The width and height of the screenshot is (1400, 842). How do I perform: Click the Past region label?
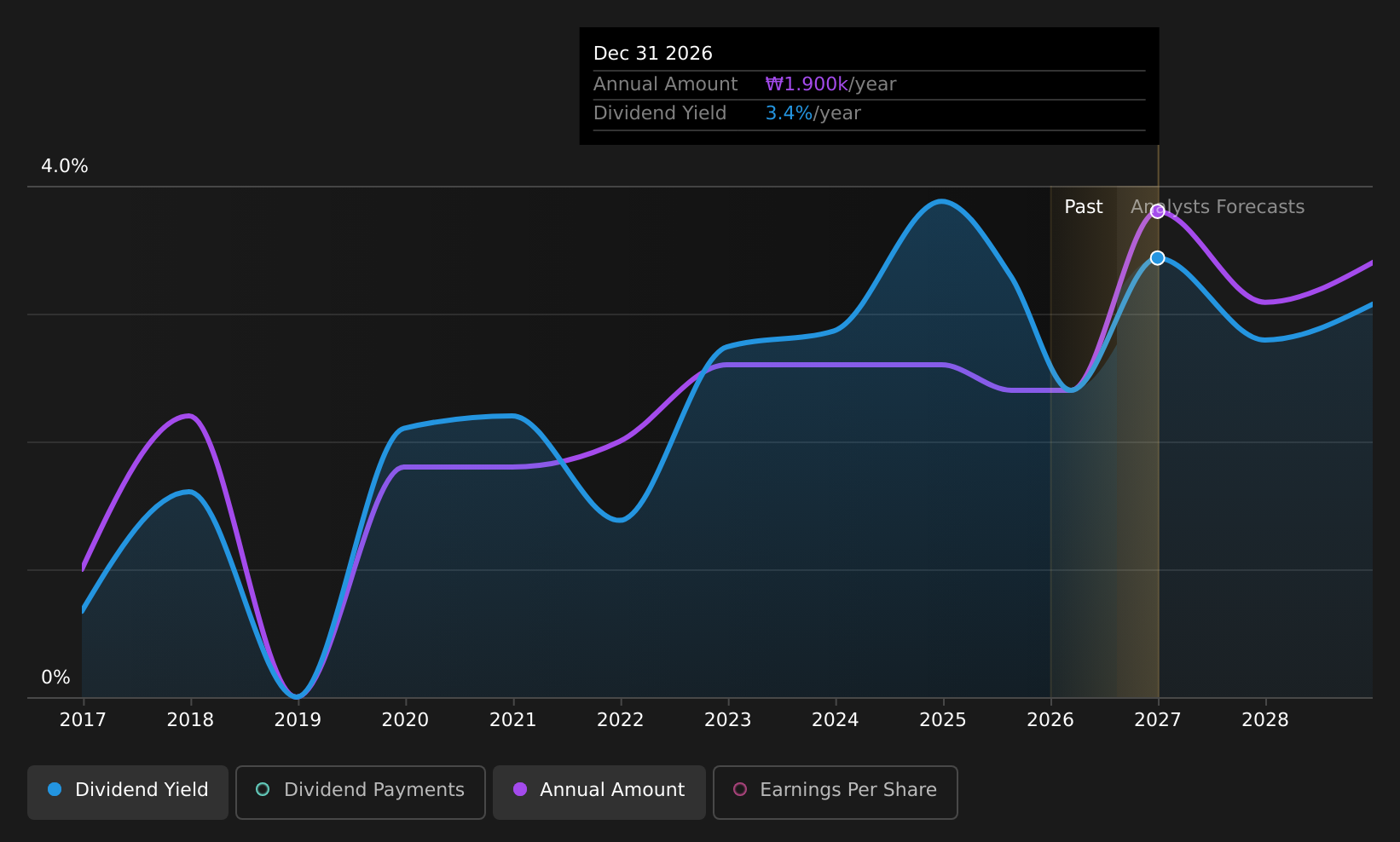(1084, 207)
